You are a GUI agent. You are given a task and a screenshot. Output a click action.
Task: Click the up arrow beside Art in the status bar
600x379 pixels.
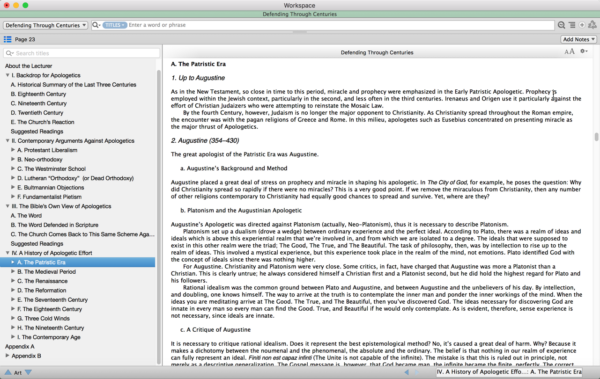(x=8, y=372)
